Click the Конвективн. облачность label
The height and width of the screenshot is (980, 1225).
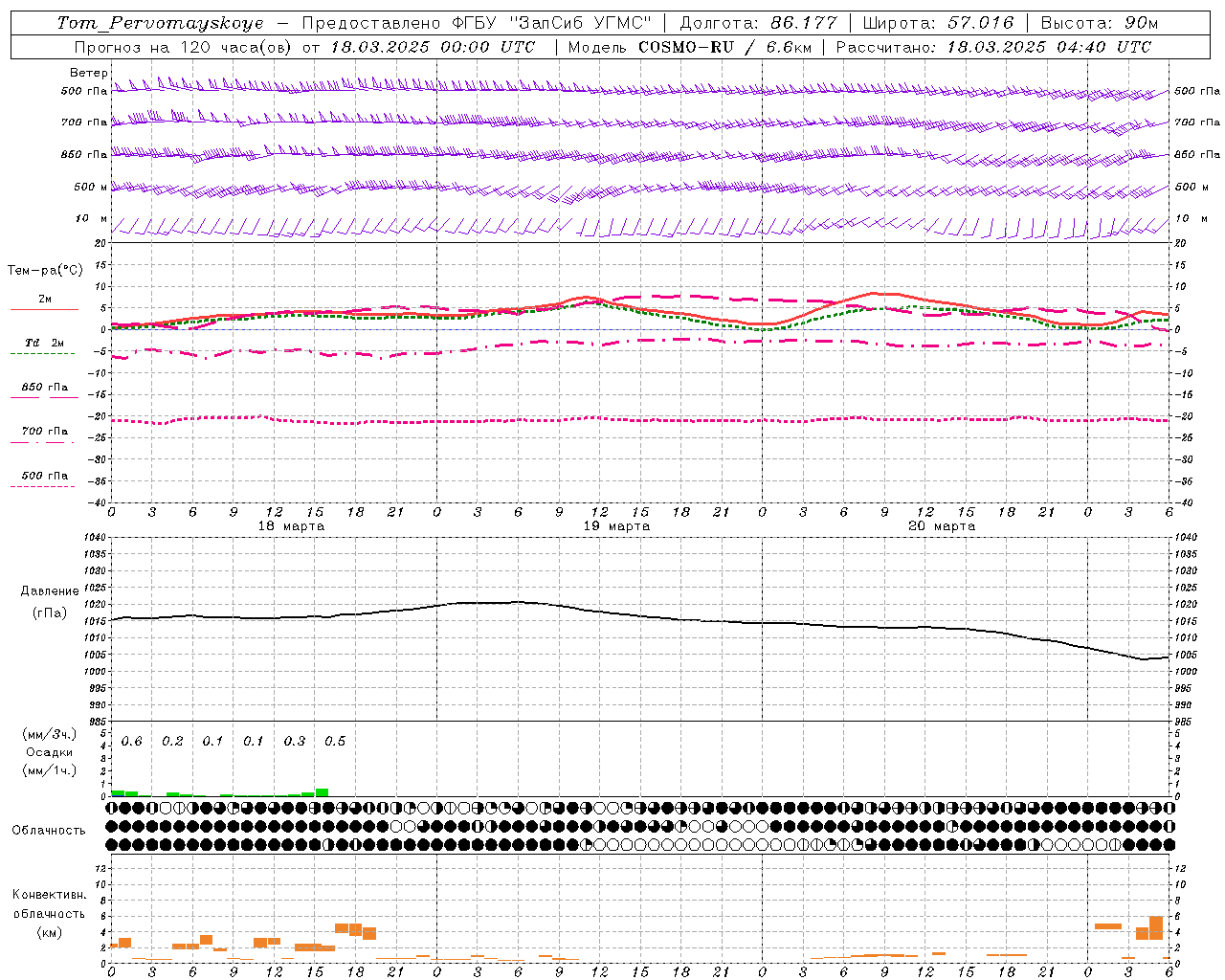coord(49,903)
